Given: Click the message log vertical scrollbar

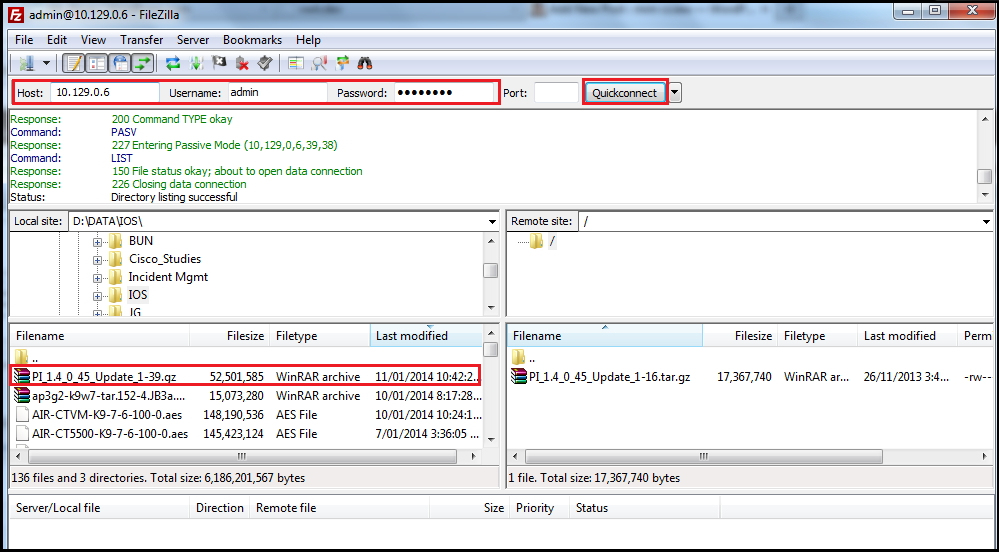Looking at the screenshot, I should pyautogui.click(x=984, y=155).
